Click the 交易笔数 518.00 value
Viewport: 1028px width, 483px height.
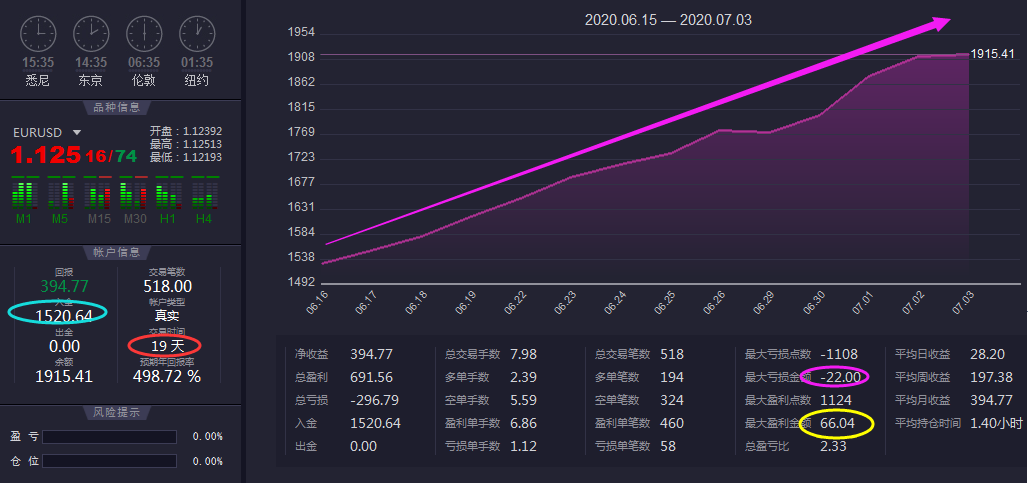pos(167,286)
